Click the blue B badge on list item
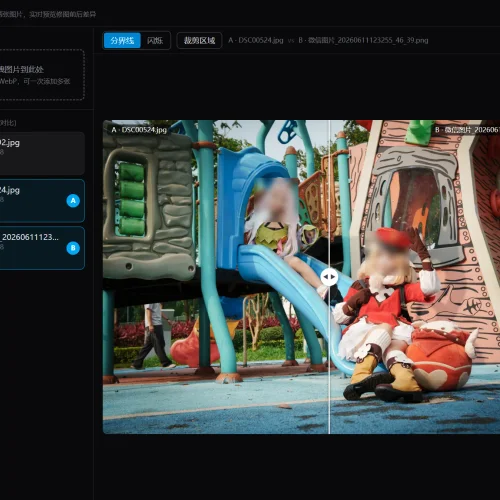Image resolution: width=500 pixels, height=500 pixels. point(73,248)
